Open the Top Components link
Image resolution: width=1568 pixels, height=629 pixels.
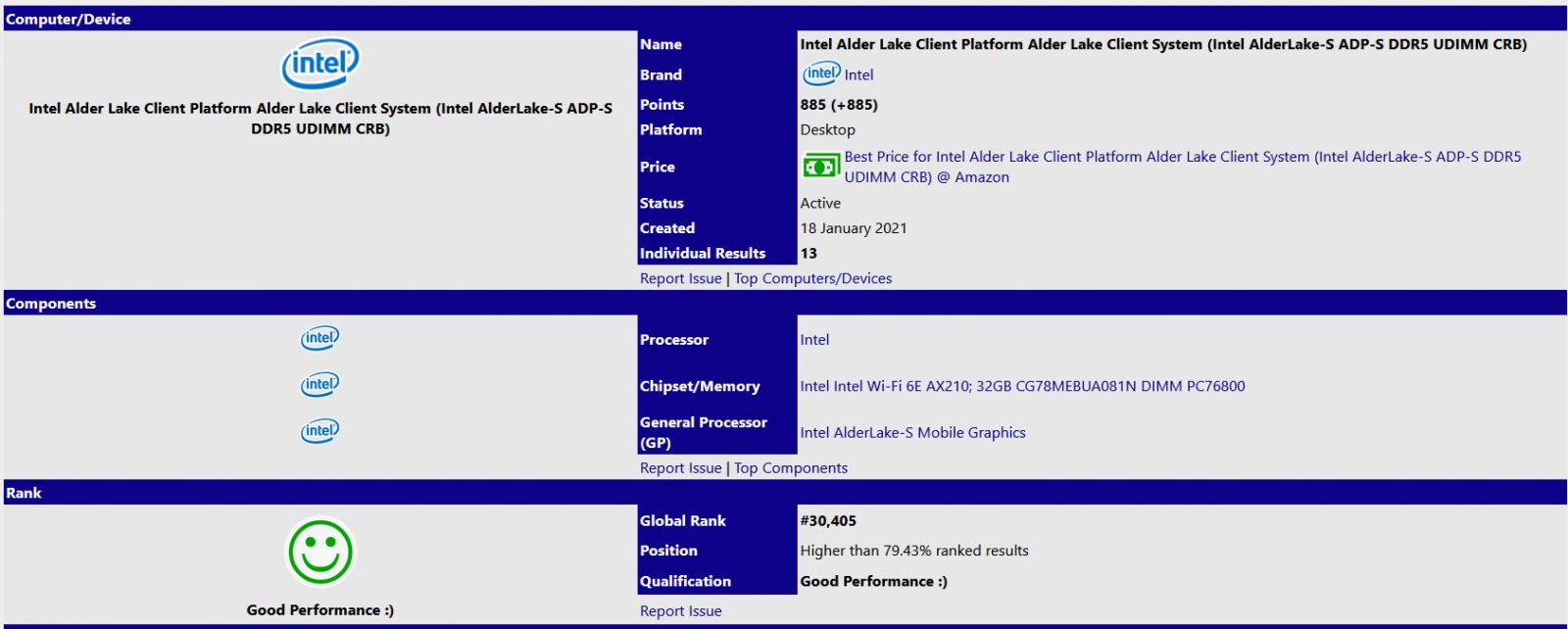(x=790, y=468)
